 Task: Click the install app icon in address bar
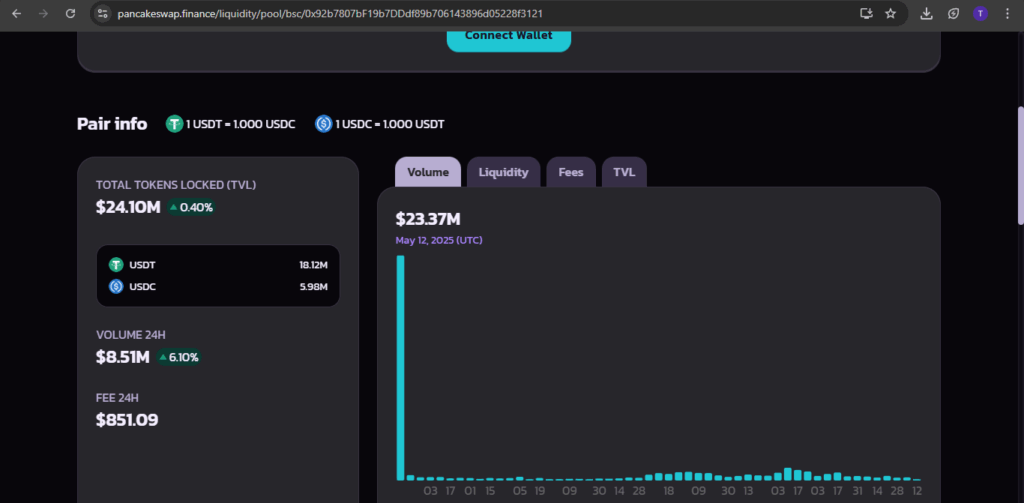coord(866,13)
